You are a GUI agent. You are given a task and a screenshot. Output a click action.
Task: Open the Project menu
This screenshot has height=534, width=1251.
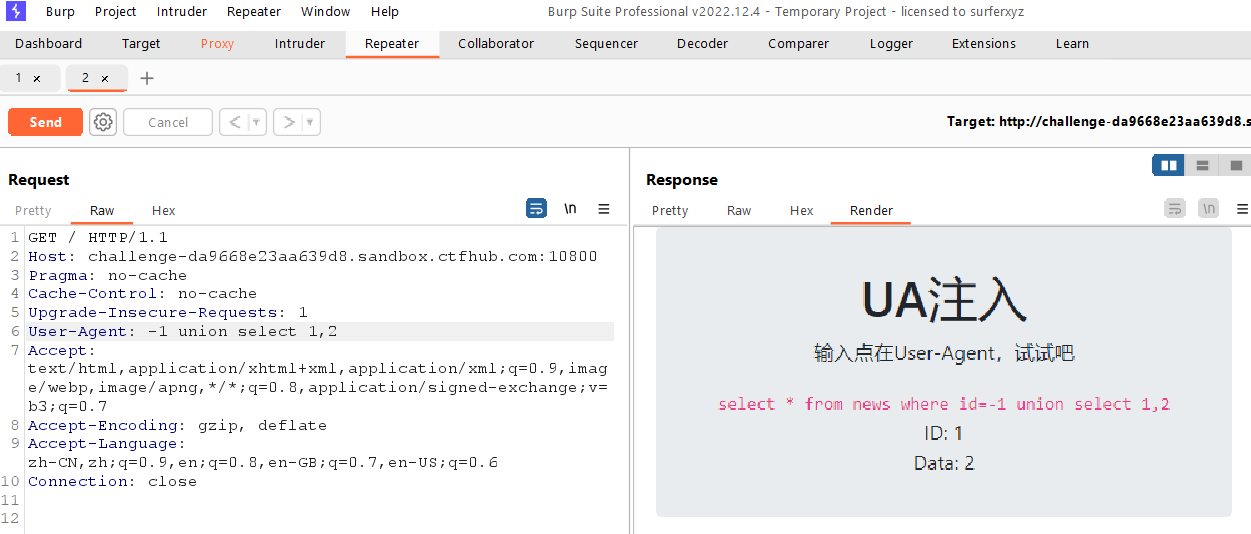[x=116, y=12]
